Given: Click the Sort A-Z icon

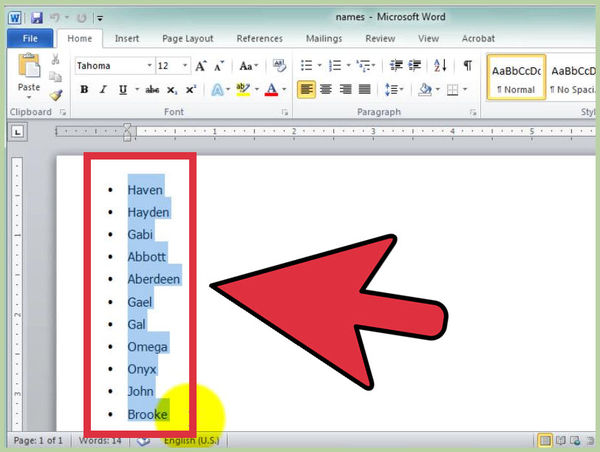Looking at the screenshot, I should point(440,65).
